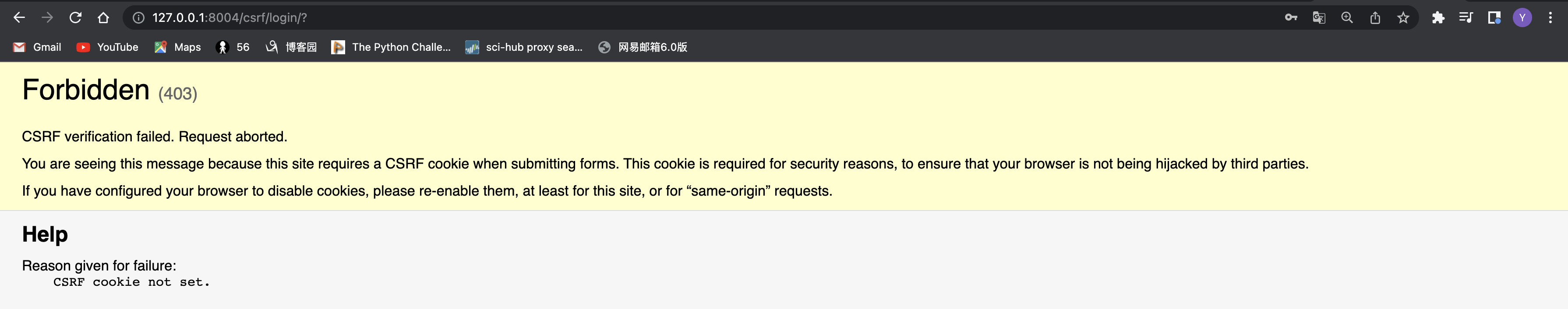Toggle the browser side panel
The width and height of the screenshot is (1568, 309).
(x=1494, y=18)
